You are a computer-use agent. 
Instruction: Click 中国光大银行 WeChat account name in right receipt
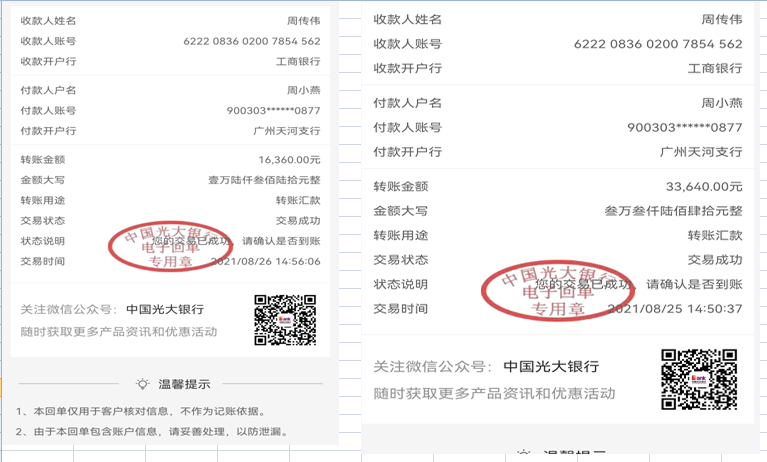(552, 366)
